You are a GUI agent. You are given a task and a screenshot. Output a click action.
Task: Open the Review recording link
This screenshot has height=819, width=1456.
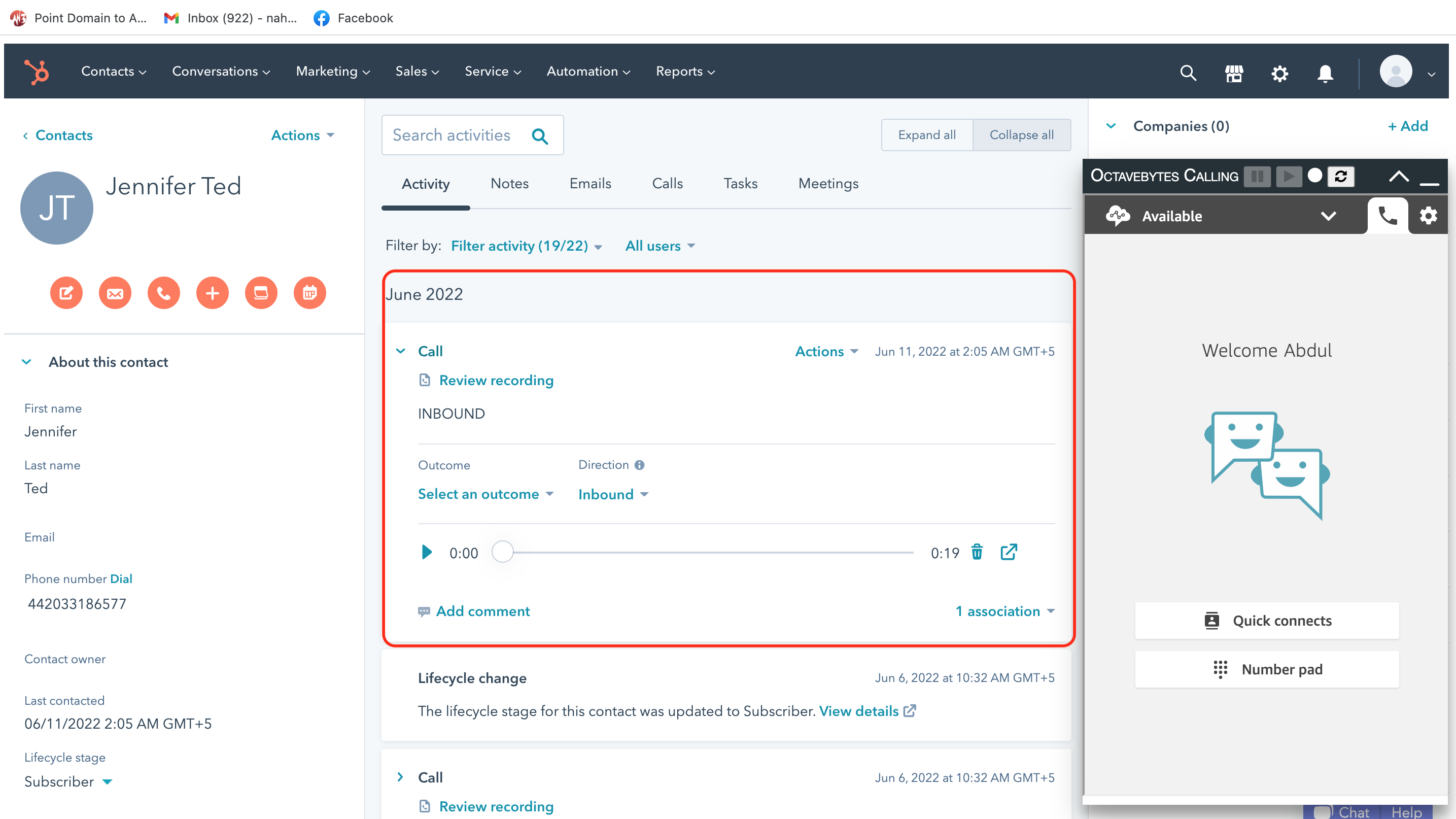496,380
